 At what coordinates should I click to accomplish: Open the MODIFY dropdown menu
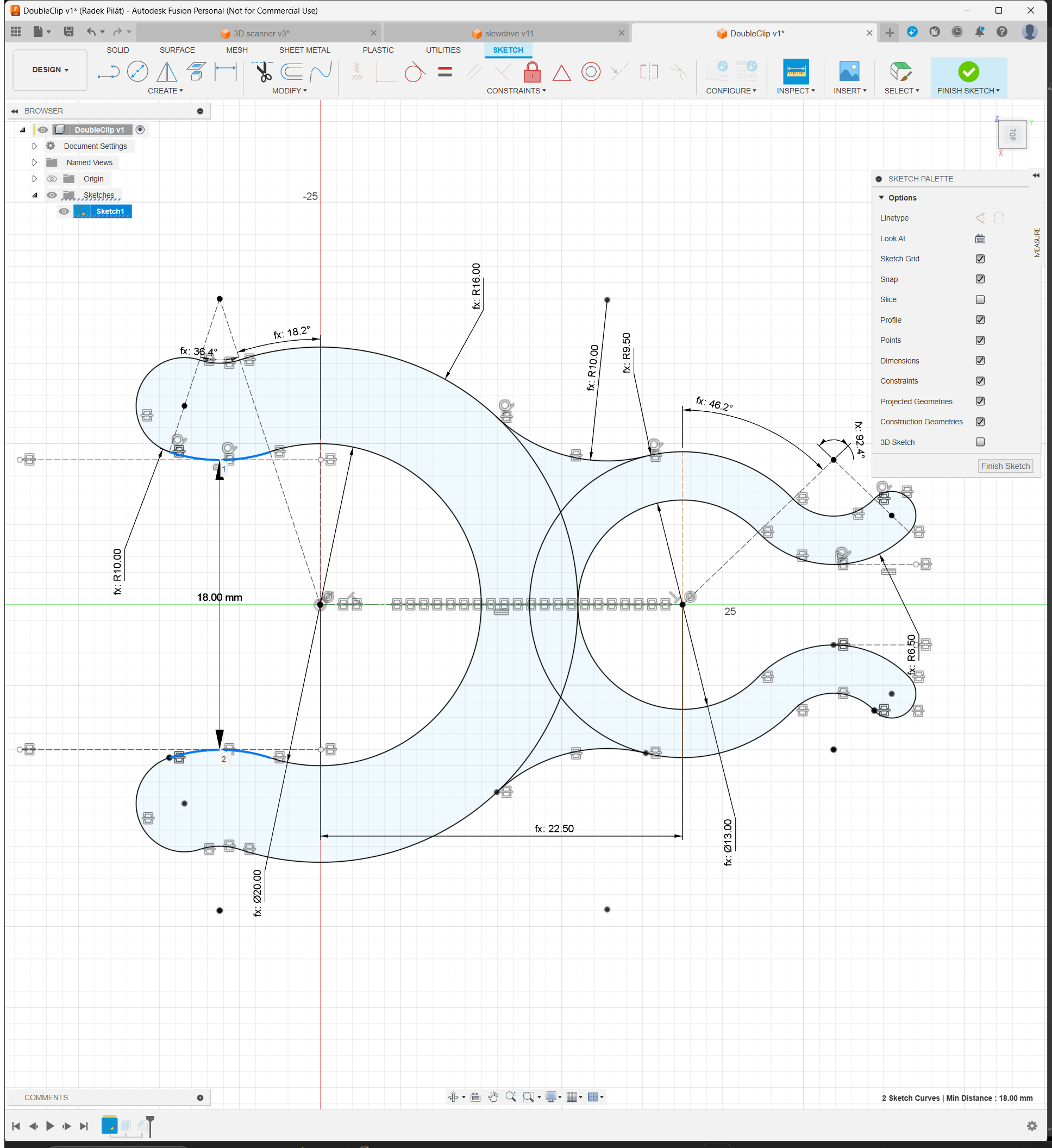(289, 91)
